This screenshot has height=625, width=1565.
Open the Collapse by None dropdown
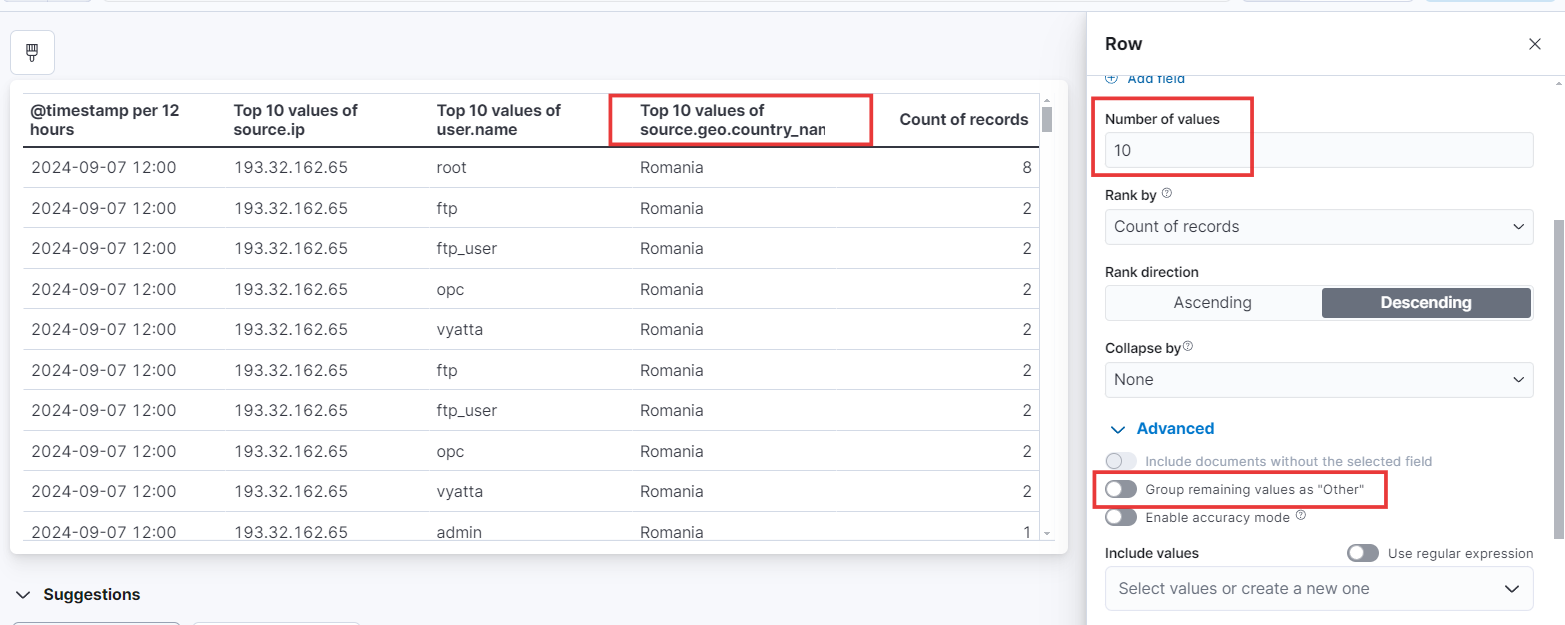[x=1319, y=380]
